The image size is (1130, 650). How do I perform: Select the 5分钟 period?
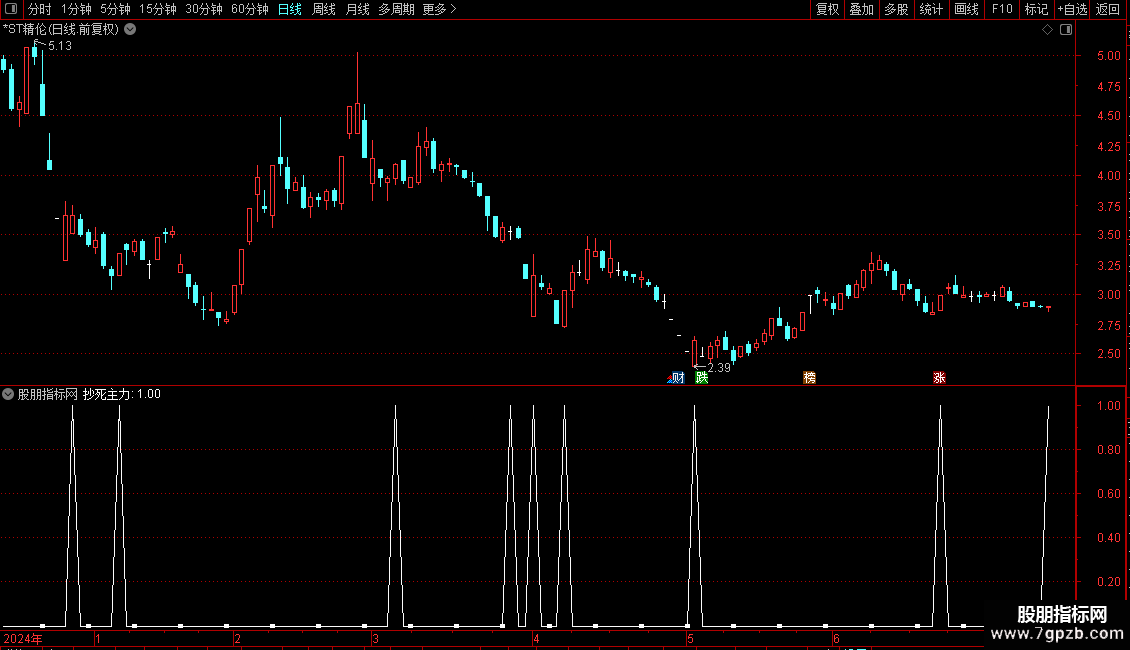click(x=115, y=9)
